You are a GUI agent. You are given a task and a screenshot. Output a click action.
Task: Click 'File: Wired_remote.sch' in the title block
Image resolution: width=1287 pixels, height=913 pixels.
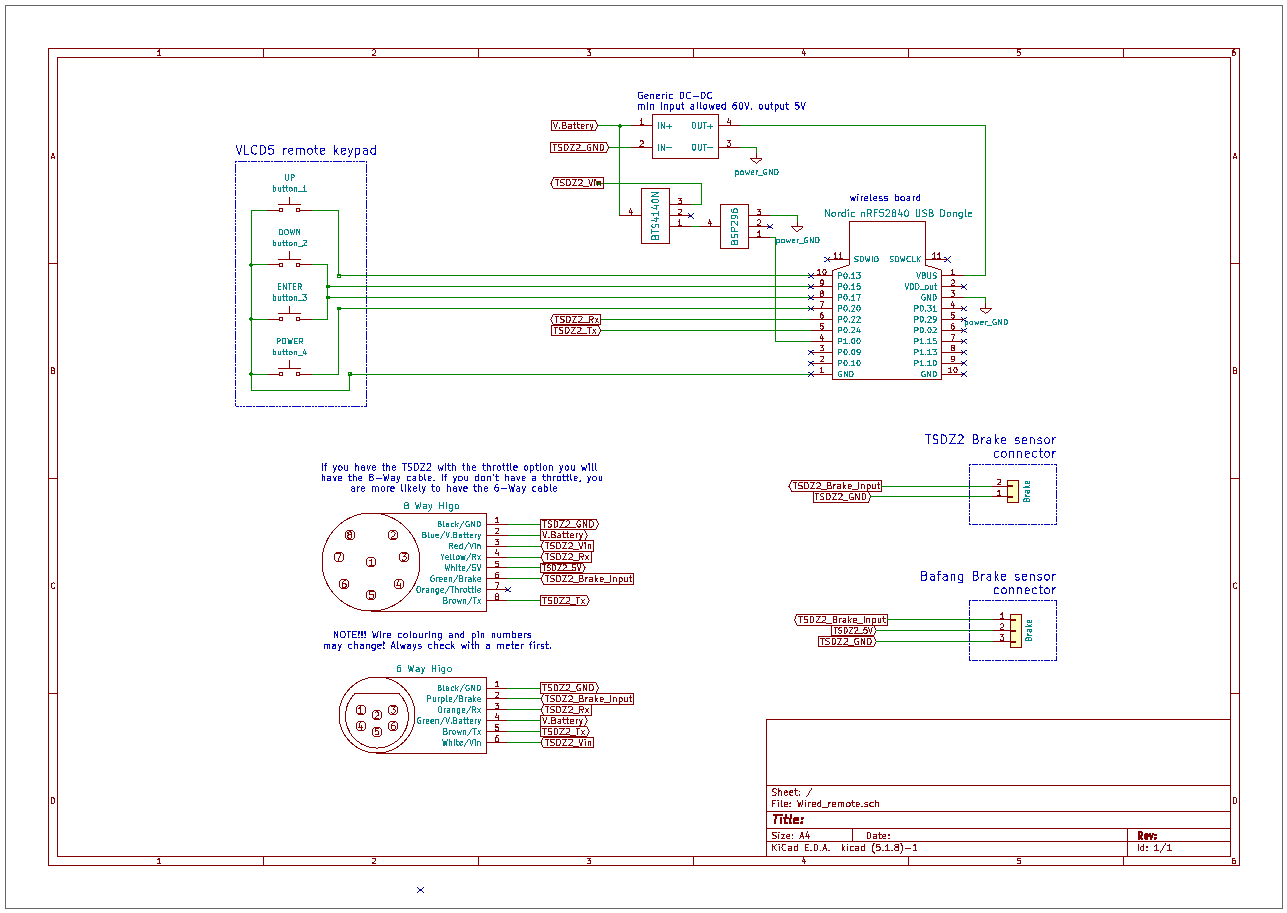(x=825, y=804)
